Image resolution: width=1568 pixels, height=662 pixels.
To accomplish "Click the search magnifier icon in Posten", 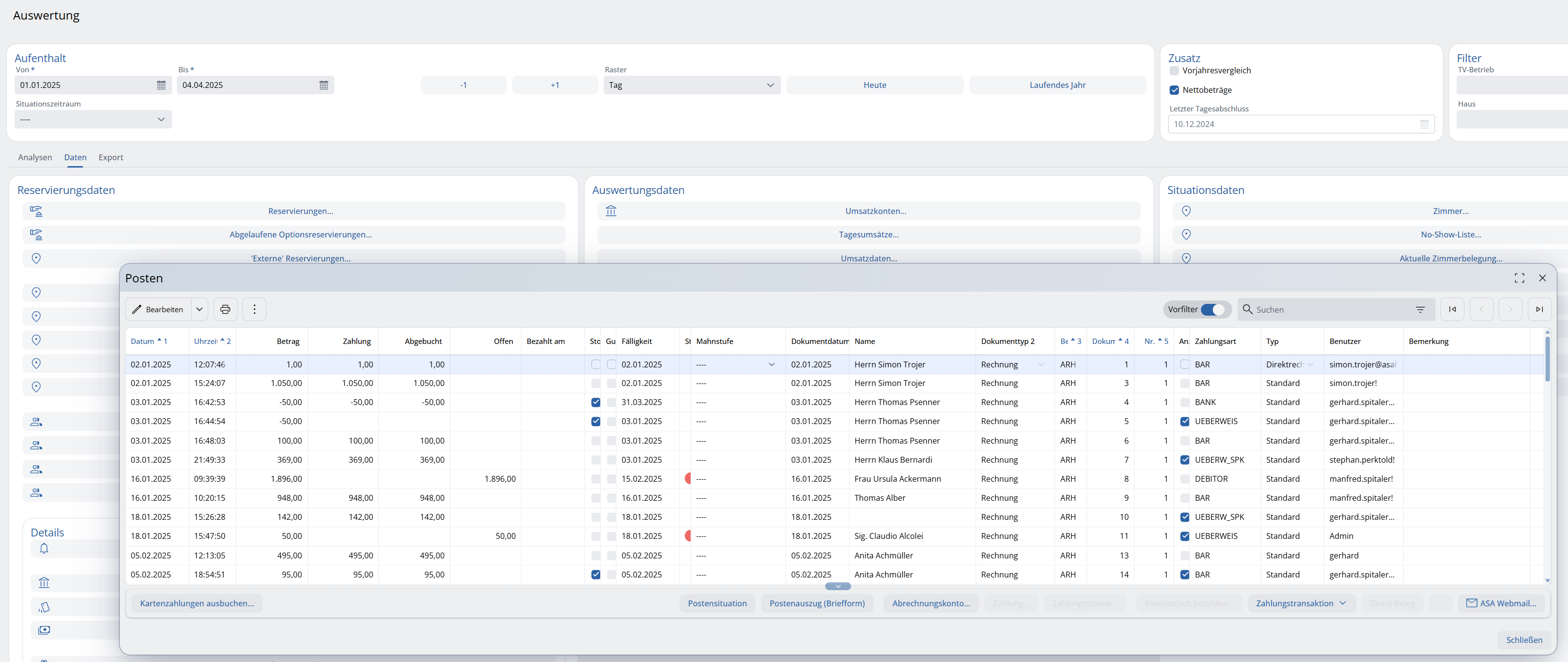I will click(1247, 309).
